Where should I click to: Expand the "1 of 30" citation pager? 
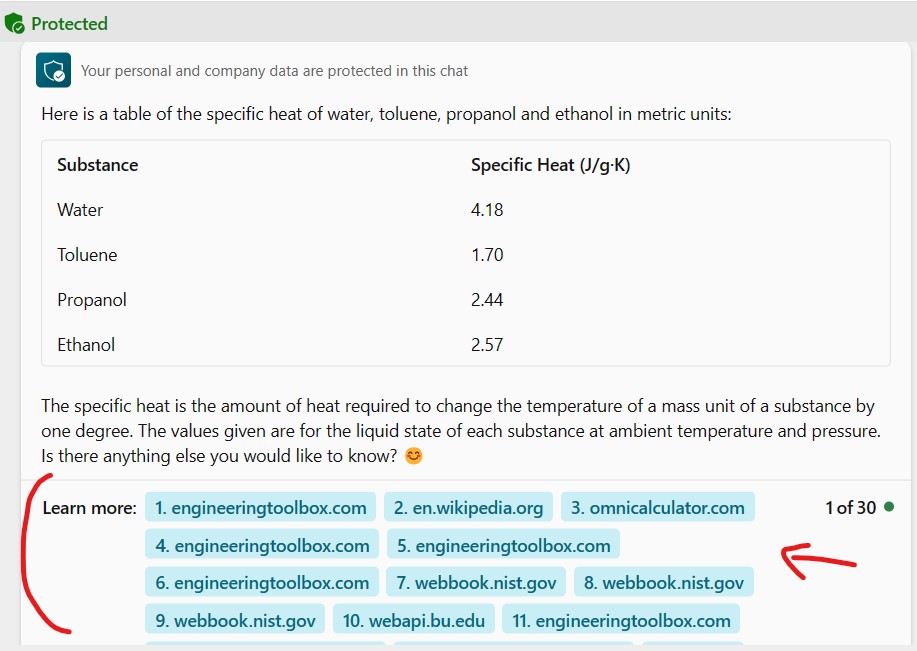point(850,507)
